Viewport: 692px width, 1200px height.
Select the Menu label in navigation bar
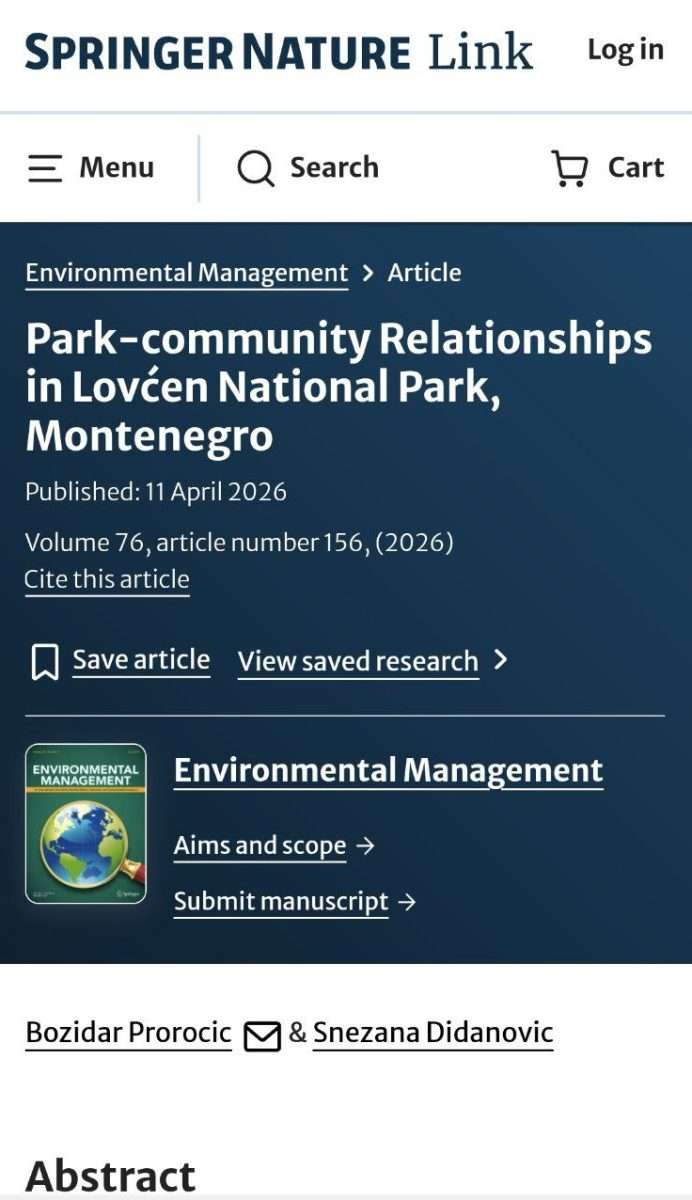(x=117, y=168)
